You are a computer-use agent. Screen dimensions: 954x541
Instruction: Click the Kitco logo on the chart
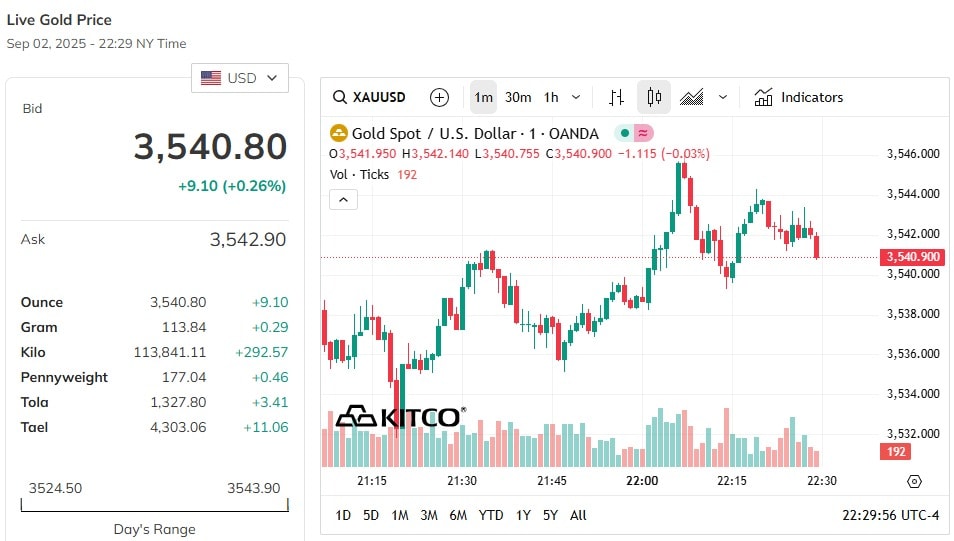(401, 417)
